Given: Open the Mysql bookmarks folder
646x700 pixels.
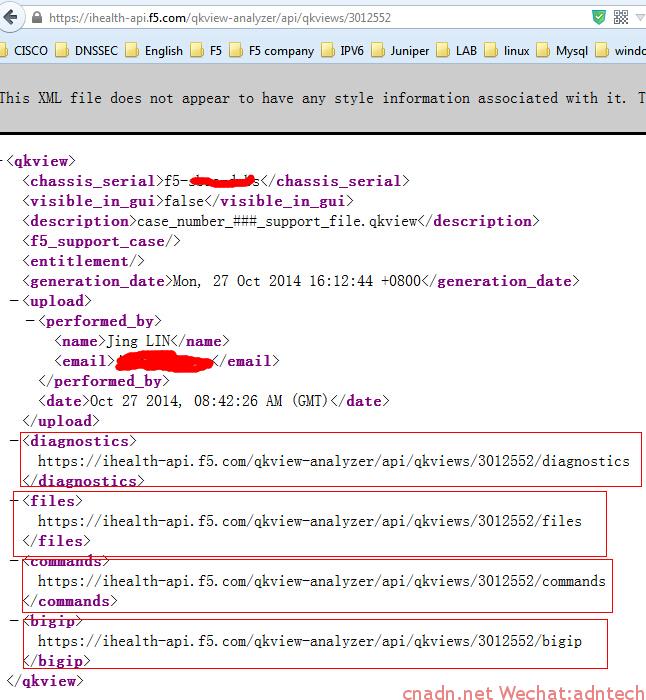Looking at the screenshot, I should [x=562, y=50].
